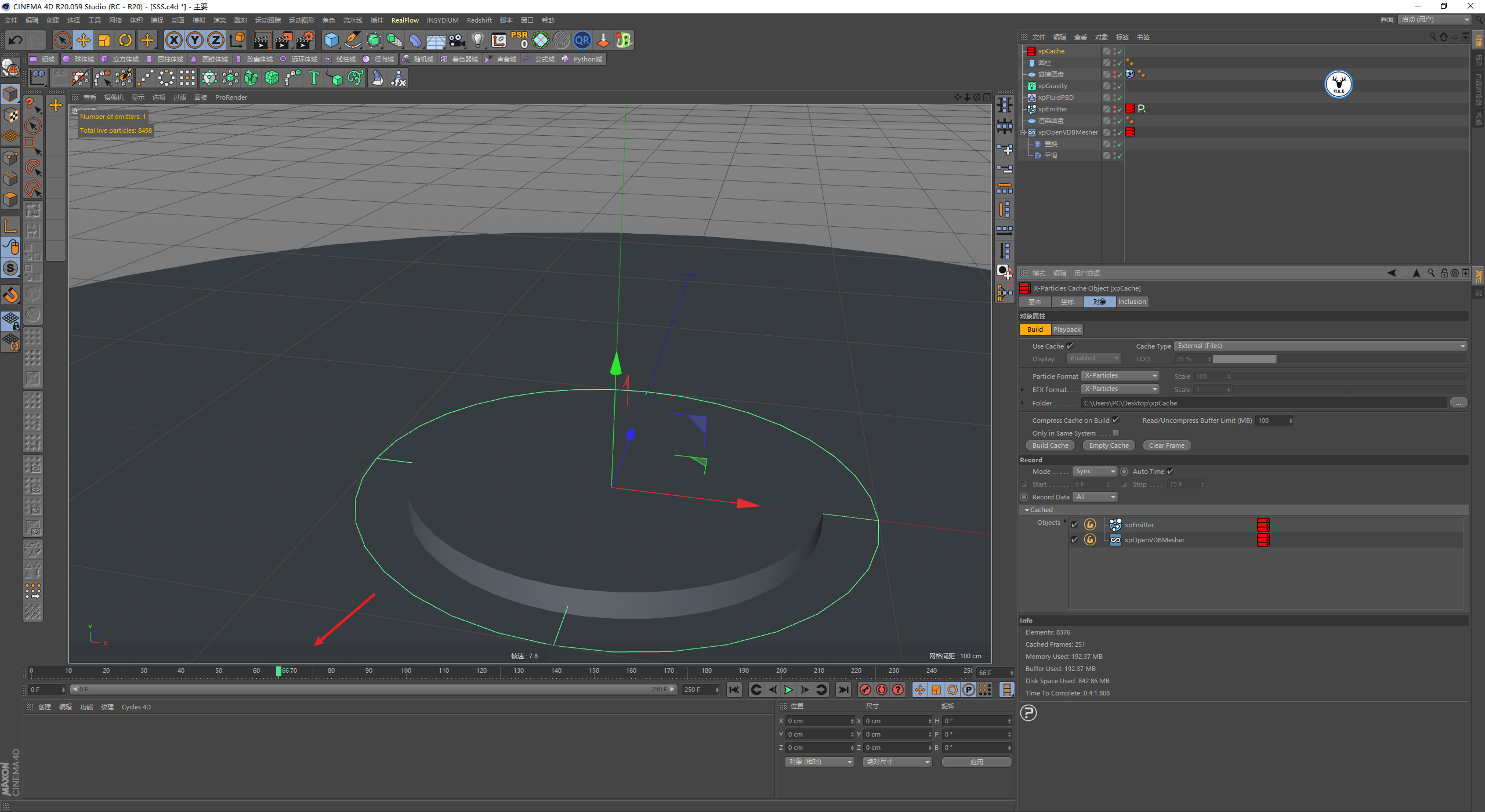Open the EFX Format dropdown
Screen dimensions: 1485x812
(1120, 389)
